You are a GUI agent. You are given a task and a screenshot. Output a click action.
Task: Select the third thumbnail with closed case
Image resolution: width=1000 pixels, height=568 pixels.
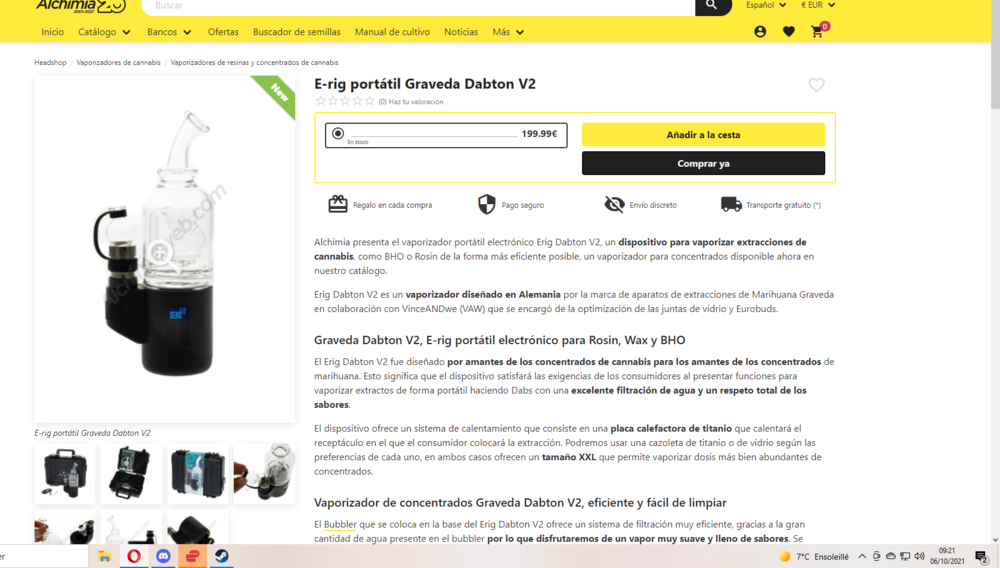[x=198, y=474]
